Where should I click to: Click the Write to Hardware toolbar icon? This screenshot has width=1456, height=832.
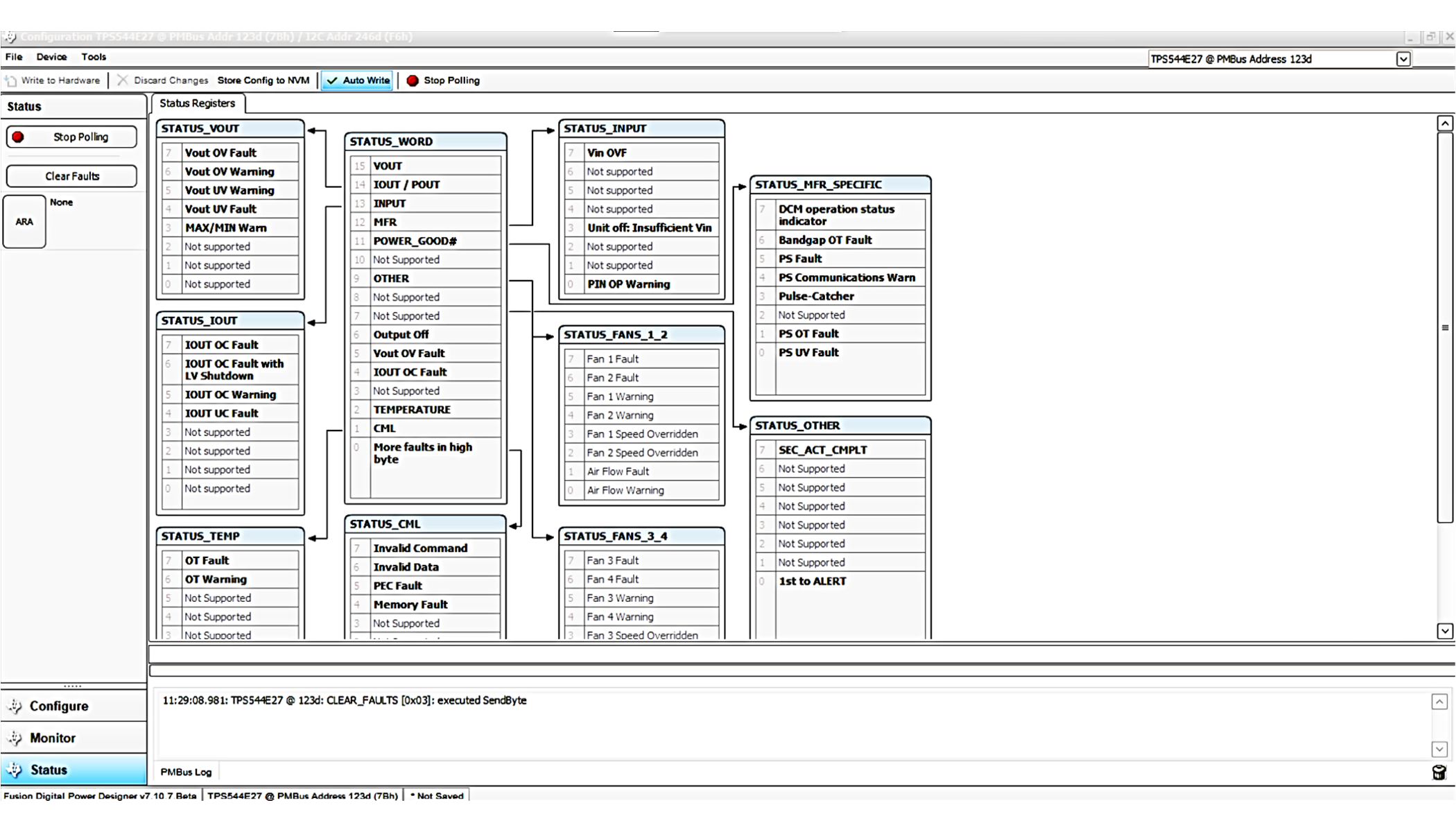pos(11,80)
